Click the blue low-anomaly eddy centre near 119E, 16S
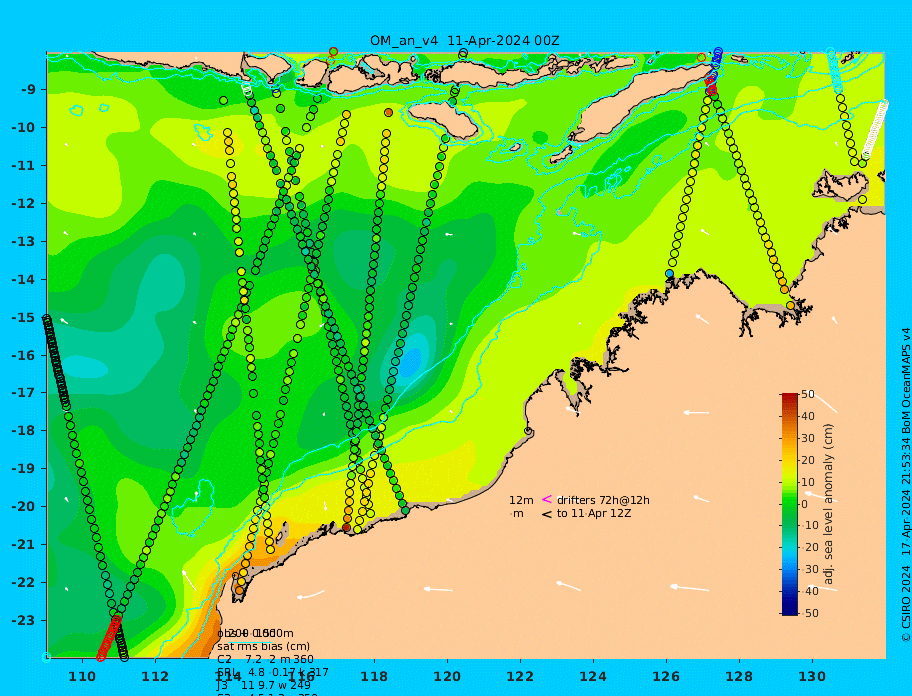The image size is (912, 696). [412, 362]
